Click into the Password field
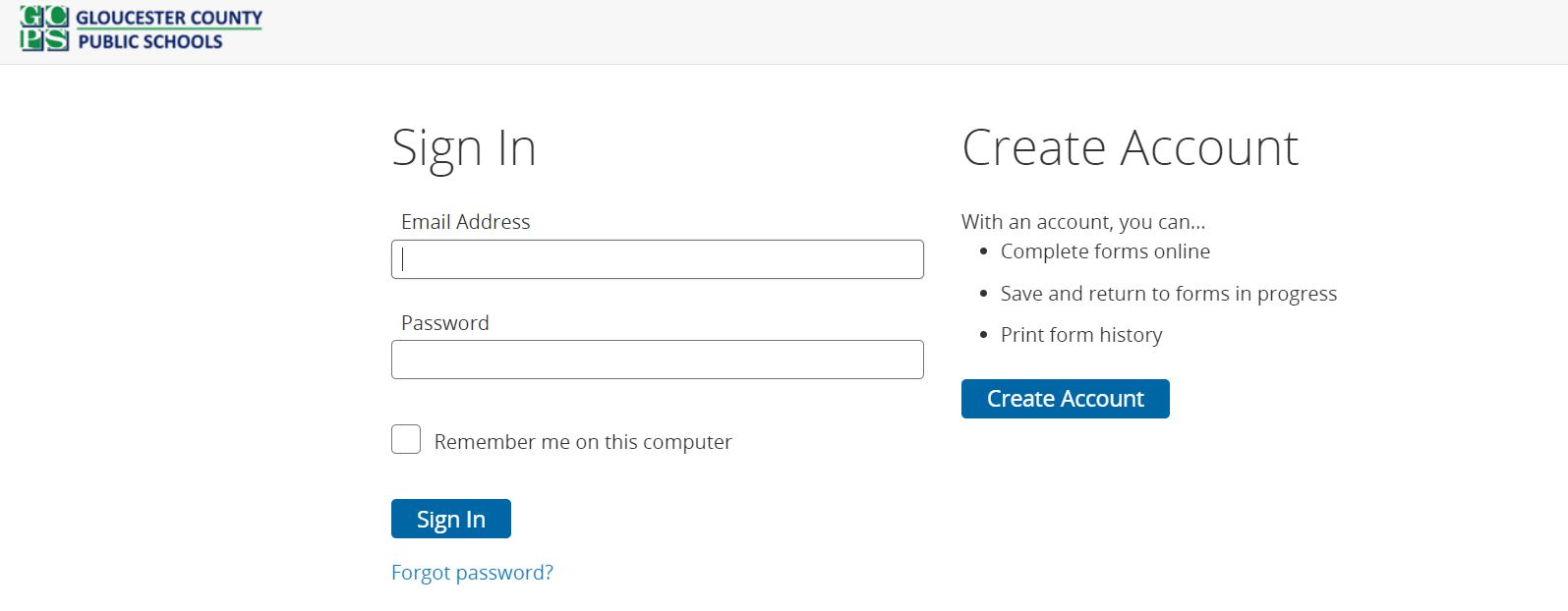1568x611 pixels. click(657, 360)
